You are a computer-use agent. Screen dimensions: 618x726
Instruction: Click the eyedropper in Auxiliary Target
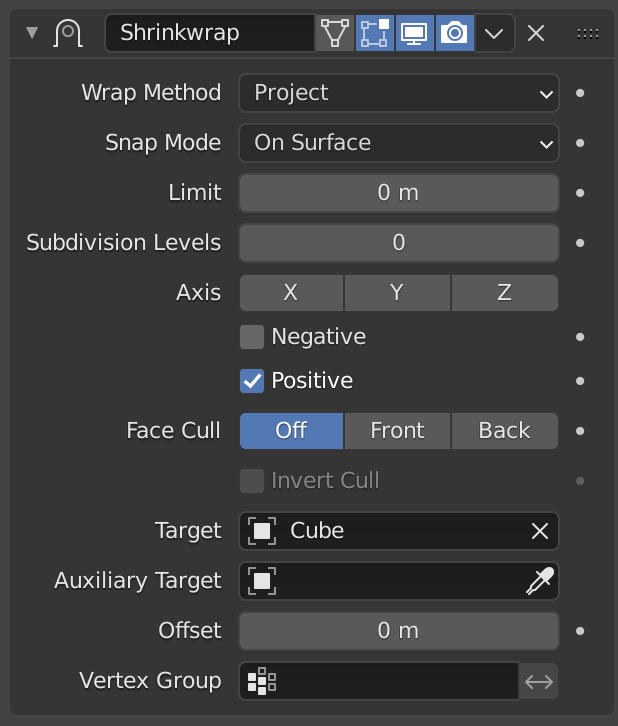click(540, 581)
